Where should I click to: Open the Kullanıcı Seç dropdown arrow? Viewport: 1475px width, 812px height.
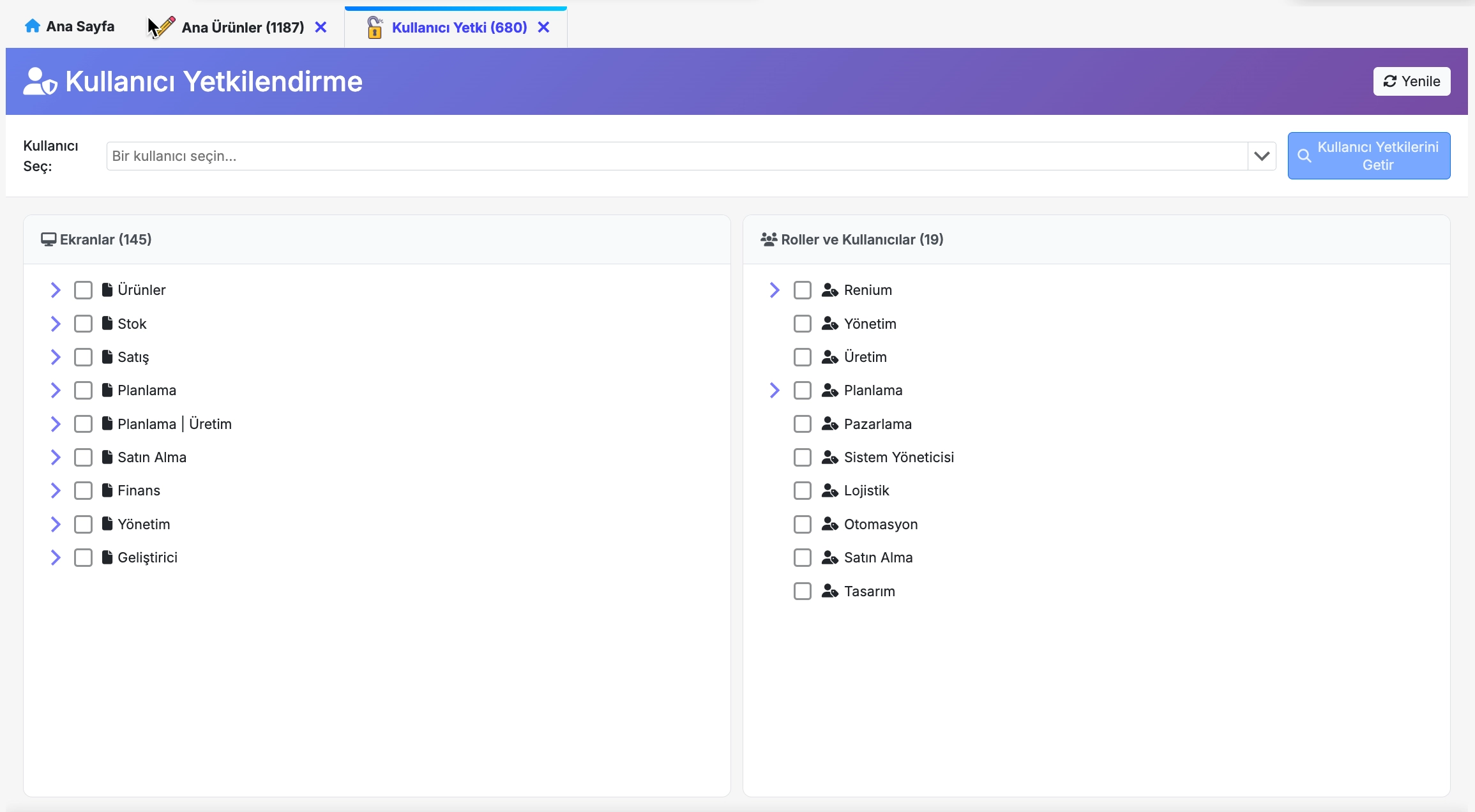point(1261,156)
